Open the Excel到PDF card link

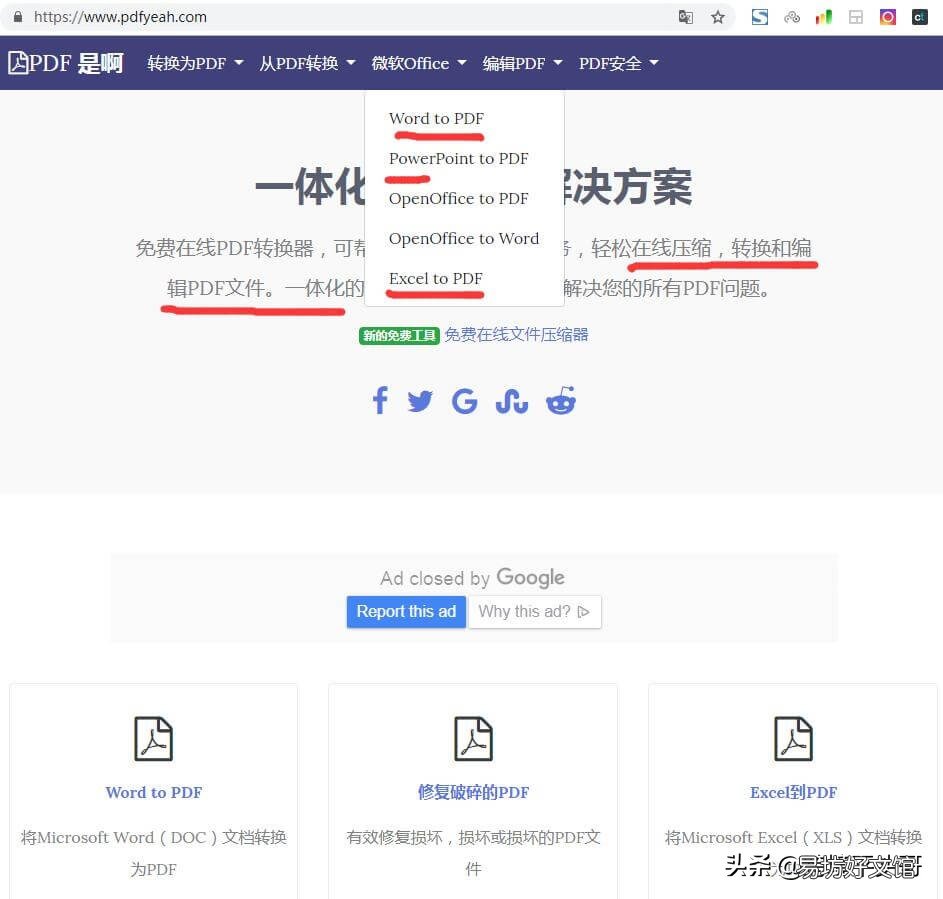793,793
